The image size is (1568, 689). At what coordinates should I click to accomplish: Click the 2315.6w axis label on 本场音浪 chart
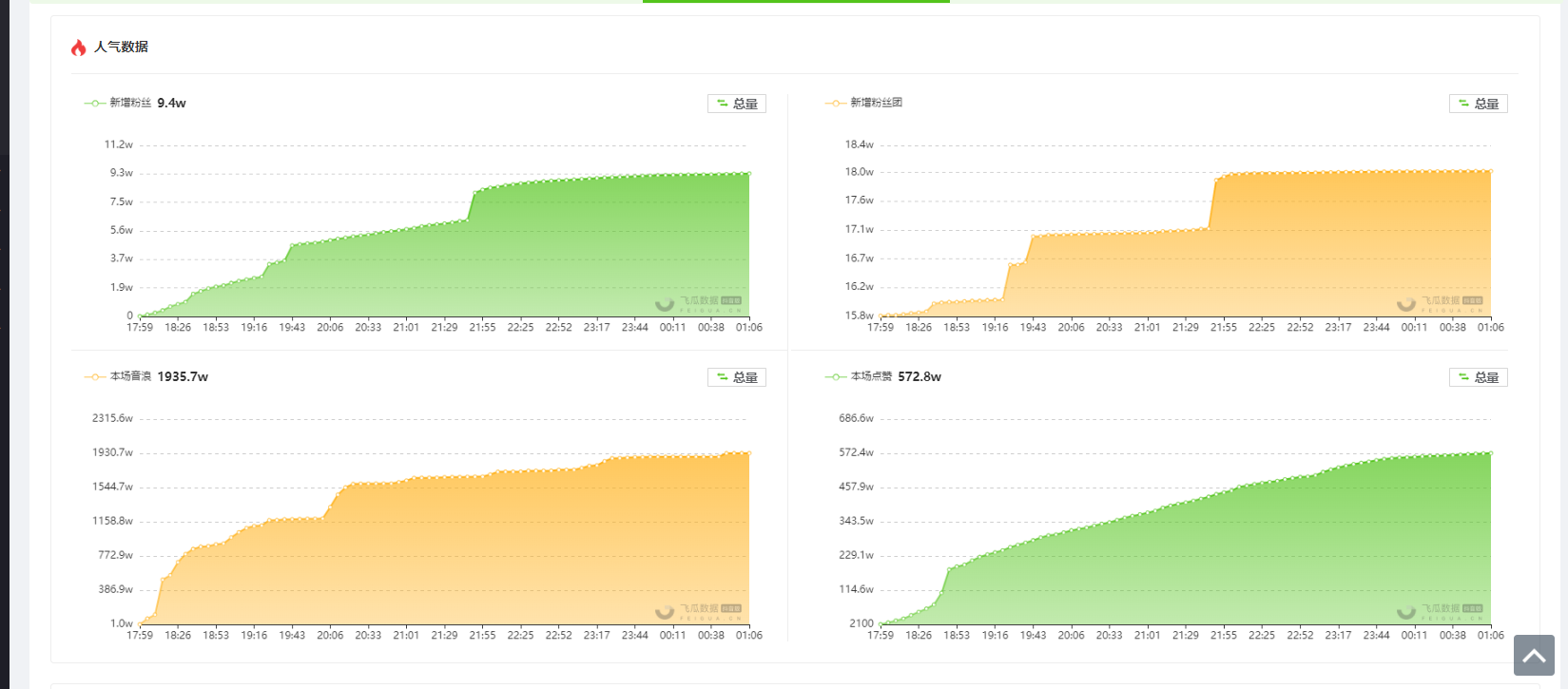tap(113, 418)
